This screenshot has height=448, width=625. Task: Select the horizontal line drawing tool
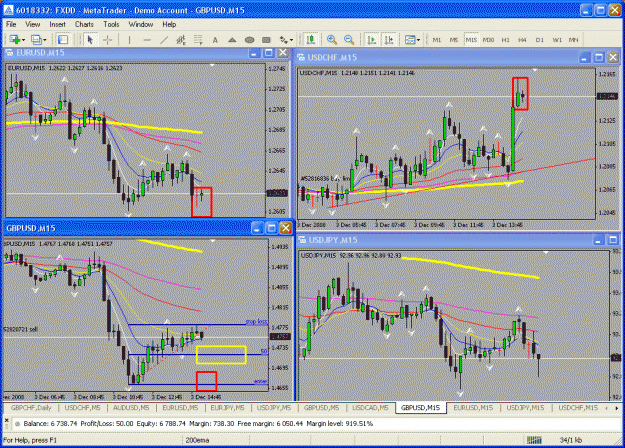pyautogui.click(x=147, y=39)
